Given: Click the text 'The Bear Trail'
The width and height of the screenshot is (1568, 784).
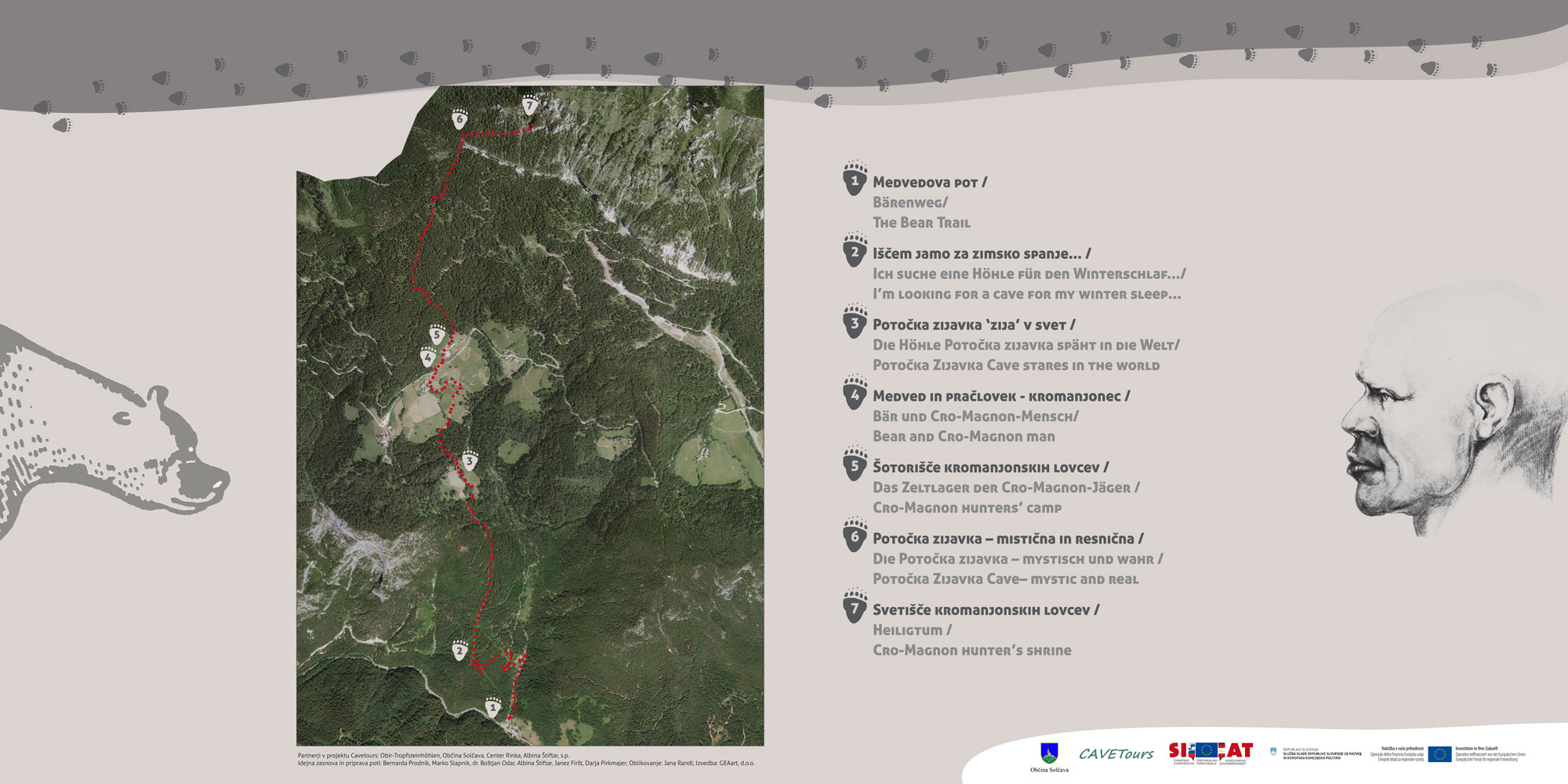Looking at the screenshot, I should (921, 223).
